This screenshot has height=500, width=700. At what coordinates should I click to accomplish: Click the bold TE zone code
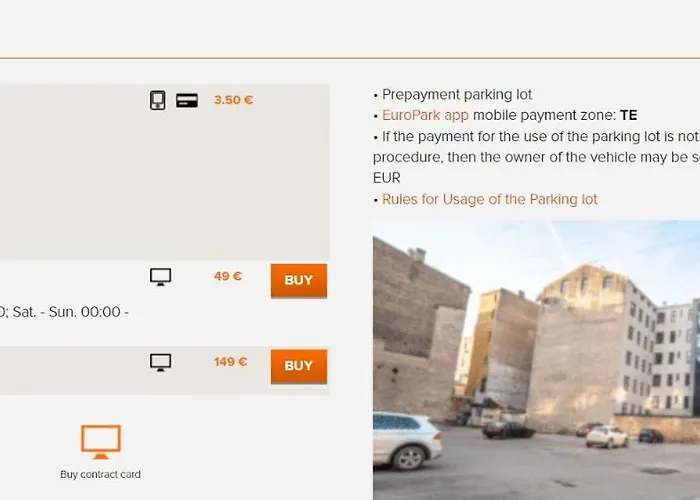pyautogui.click(x=629, y=115)
